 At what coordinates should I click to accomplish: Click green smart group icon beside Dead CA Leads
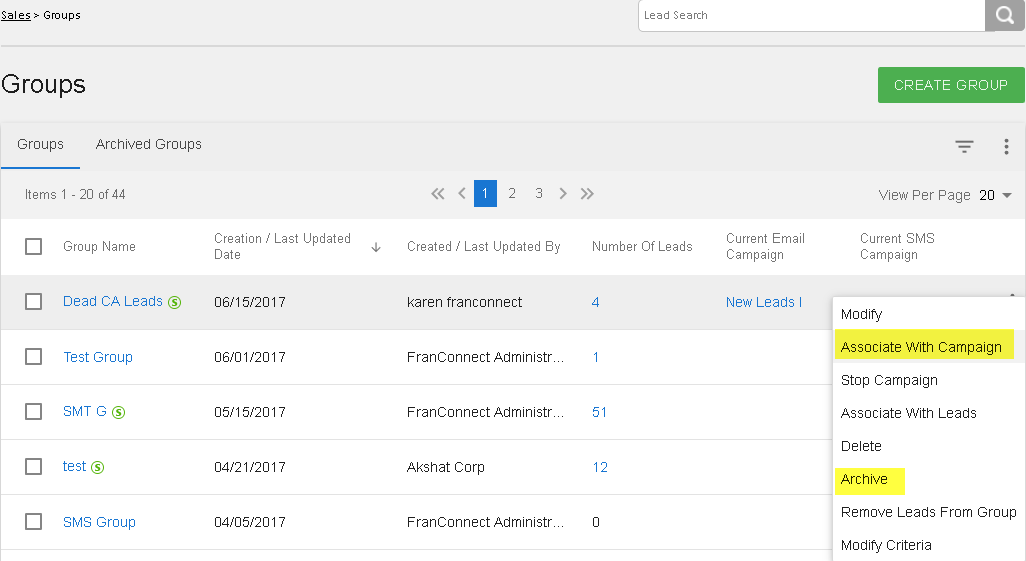pyautogui.click(x=175, y=302)
